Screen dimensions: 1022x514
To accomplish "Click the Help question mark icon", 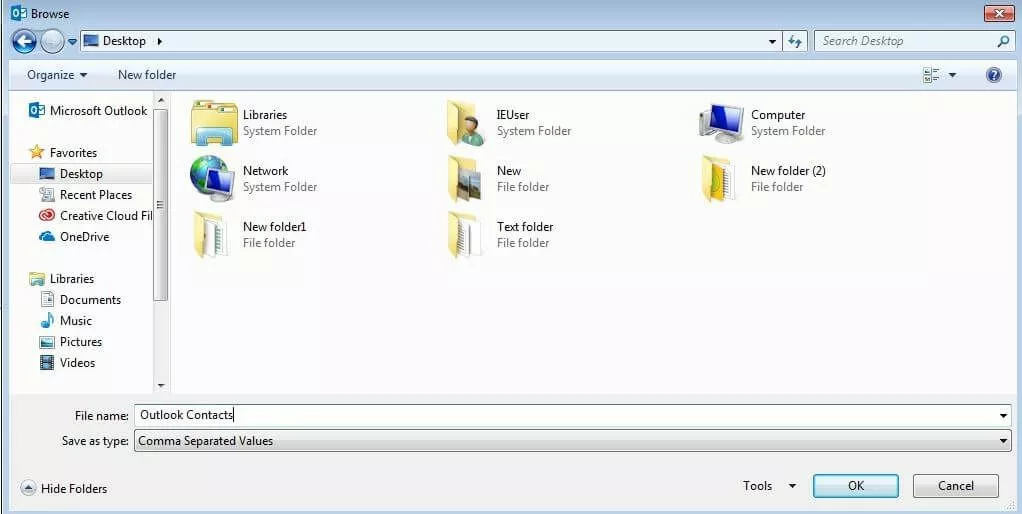I will (993, 75).
